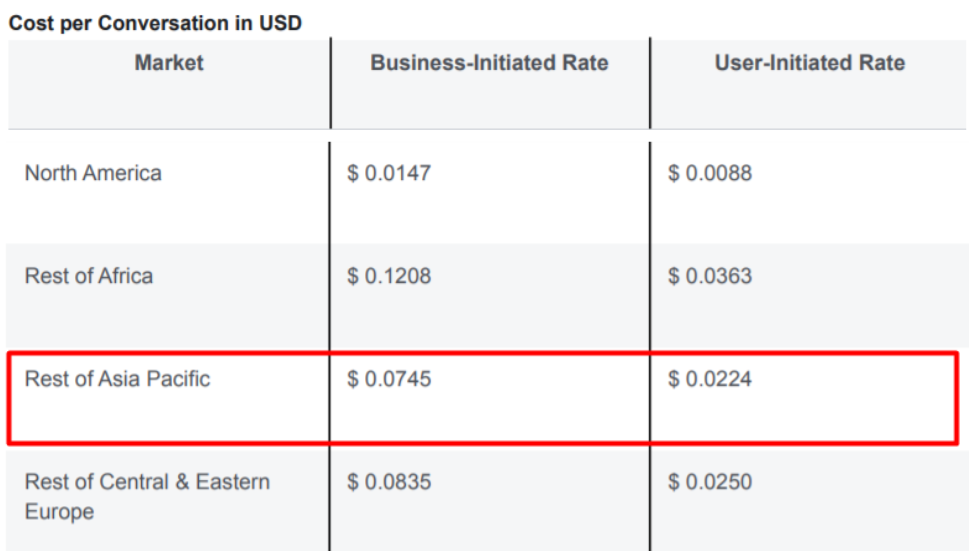Click the "Cost per Conversation in USD" title
The image size is (969, 551).
coord(155,23)
